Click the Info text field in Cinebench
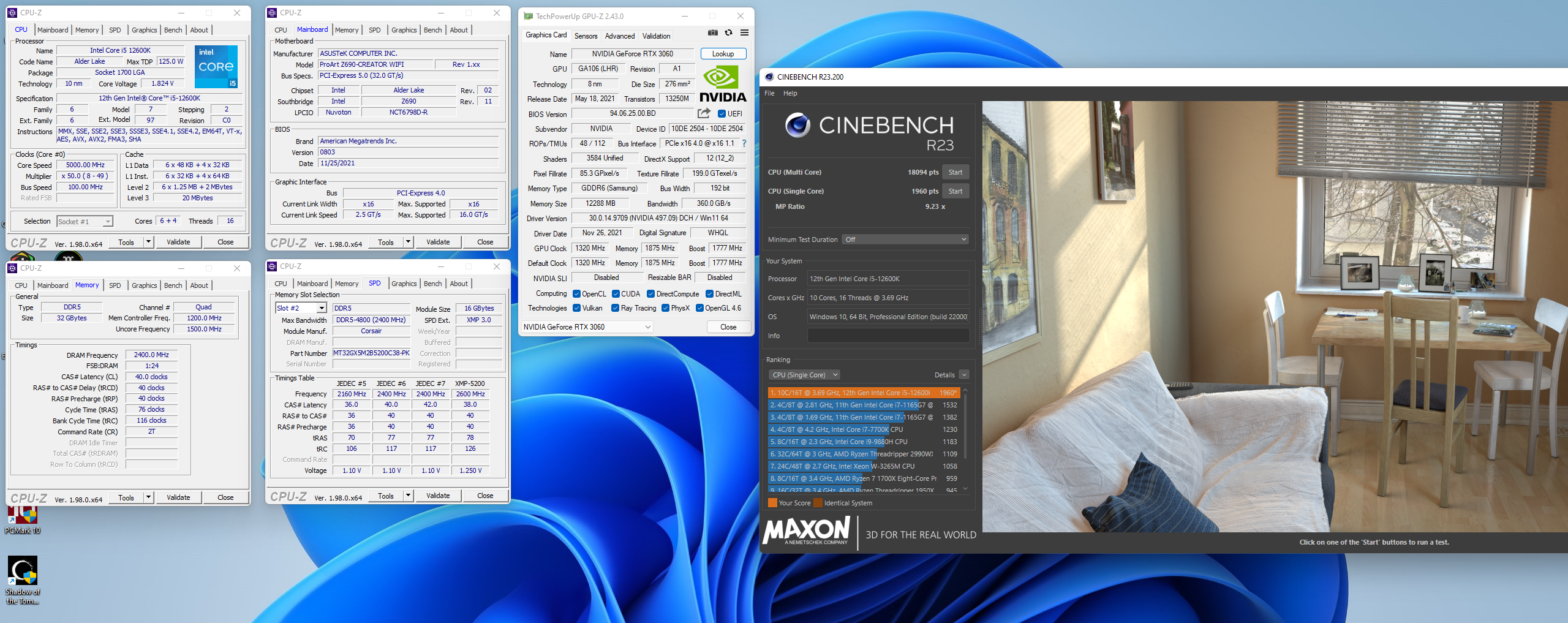This screenshot has height=623, width=1568. (888, 336)
